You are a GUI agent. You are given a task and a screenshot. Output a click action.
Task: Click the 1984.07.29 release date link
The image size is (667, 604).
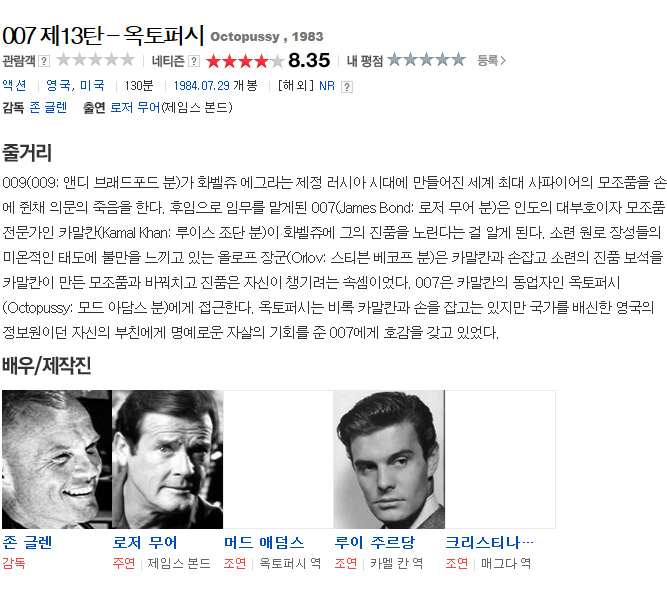(x=201, y=86)
